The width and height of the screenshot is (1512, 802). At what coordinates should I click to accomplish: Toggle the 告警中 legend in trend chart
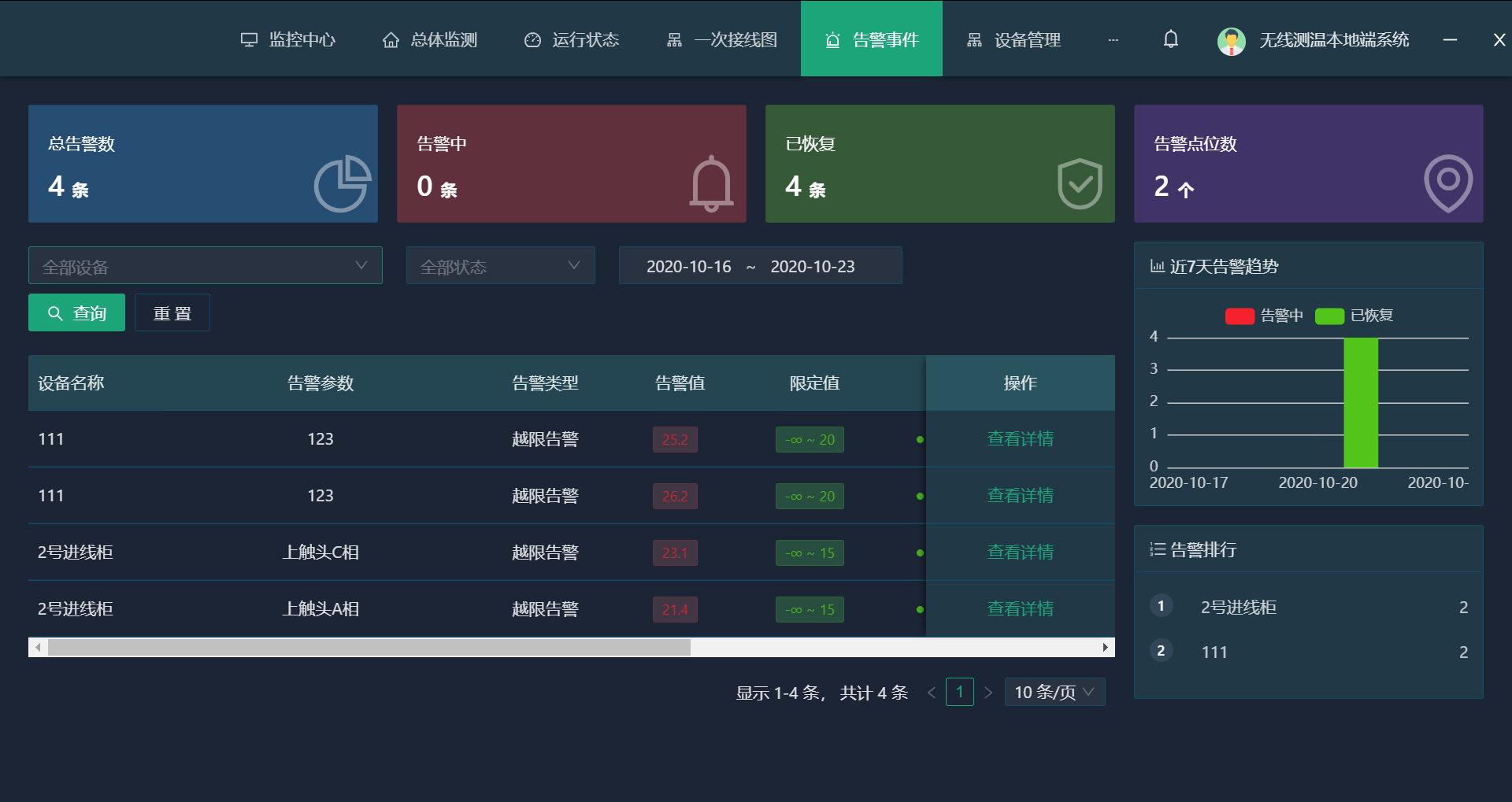(x=1264, y=316)
